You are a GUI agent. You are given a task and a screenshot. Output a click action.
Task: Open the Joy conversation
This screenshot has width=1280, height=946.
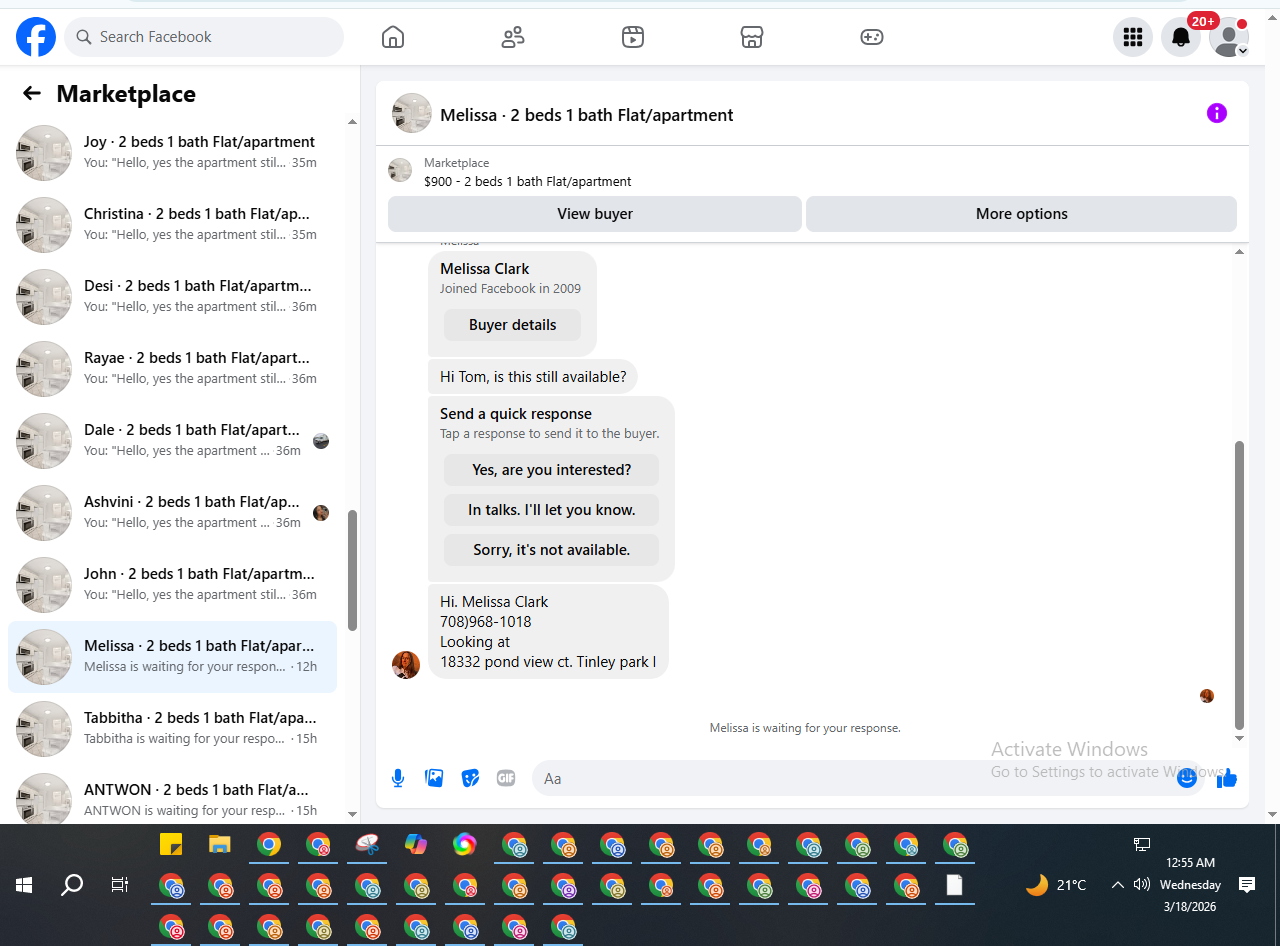[172, 153]
